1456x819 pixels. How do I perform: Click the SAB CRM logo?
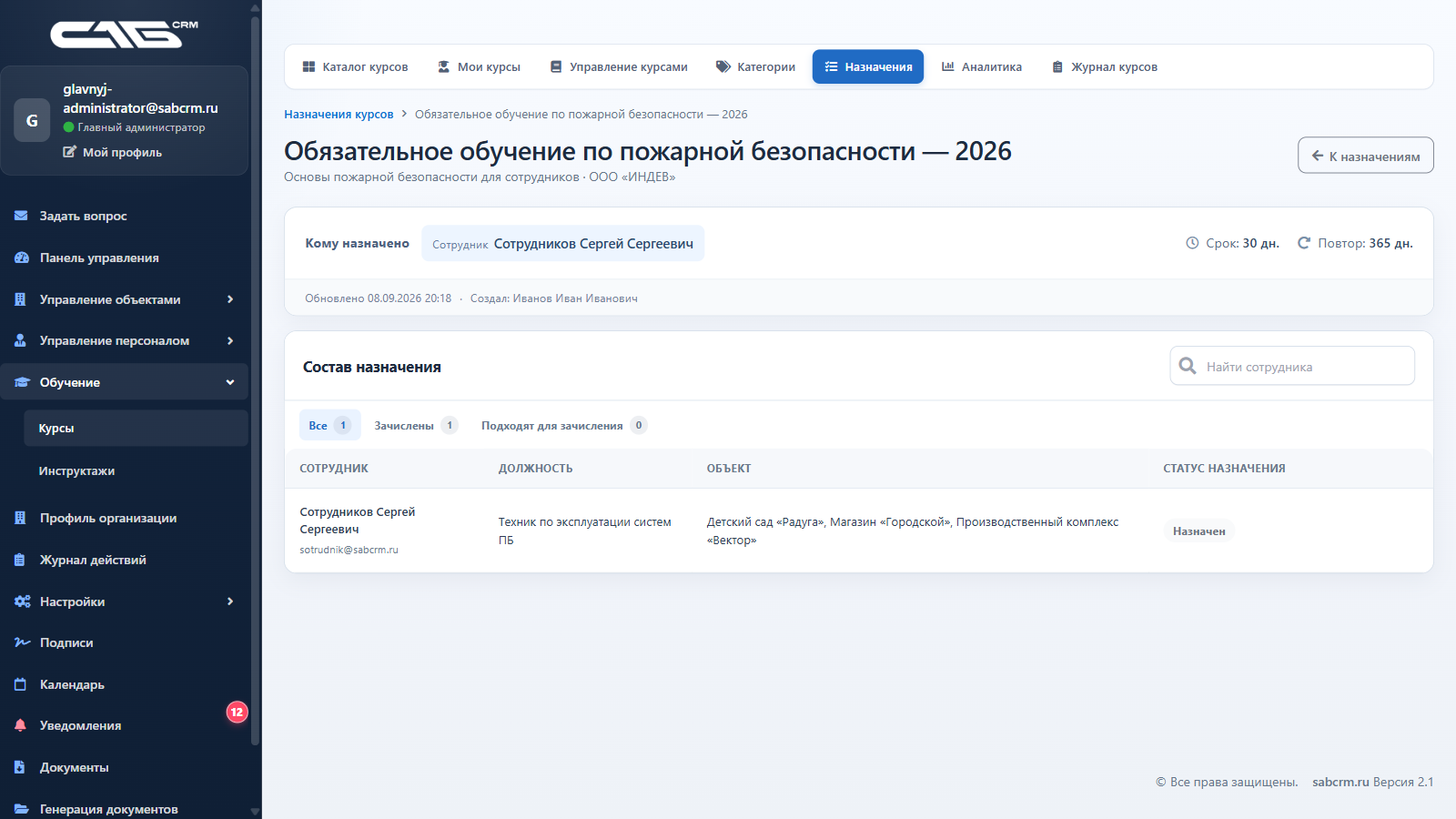tap(125, 34)
